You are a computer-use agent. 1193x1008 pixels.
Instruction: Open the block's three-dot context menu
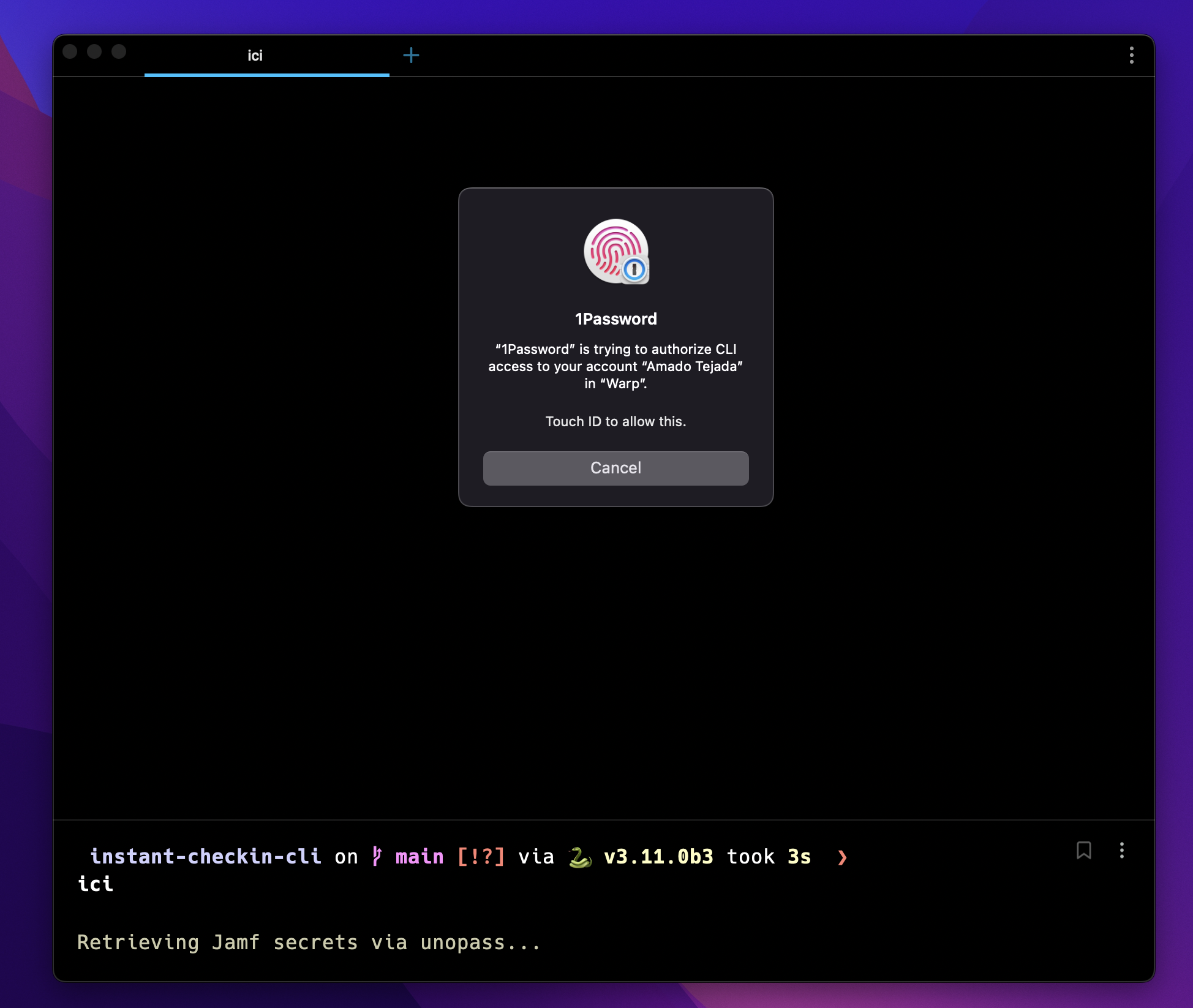[x=1121, y=850]
